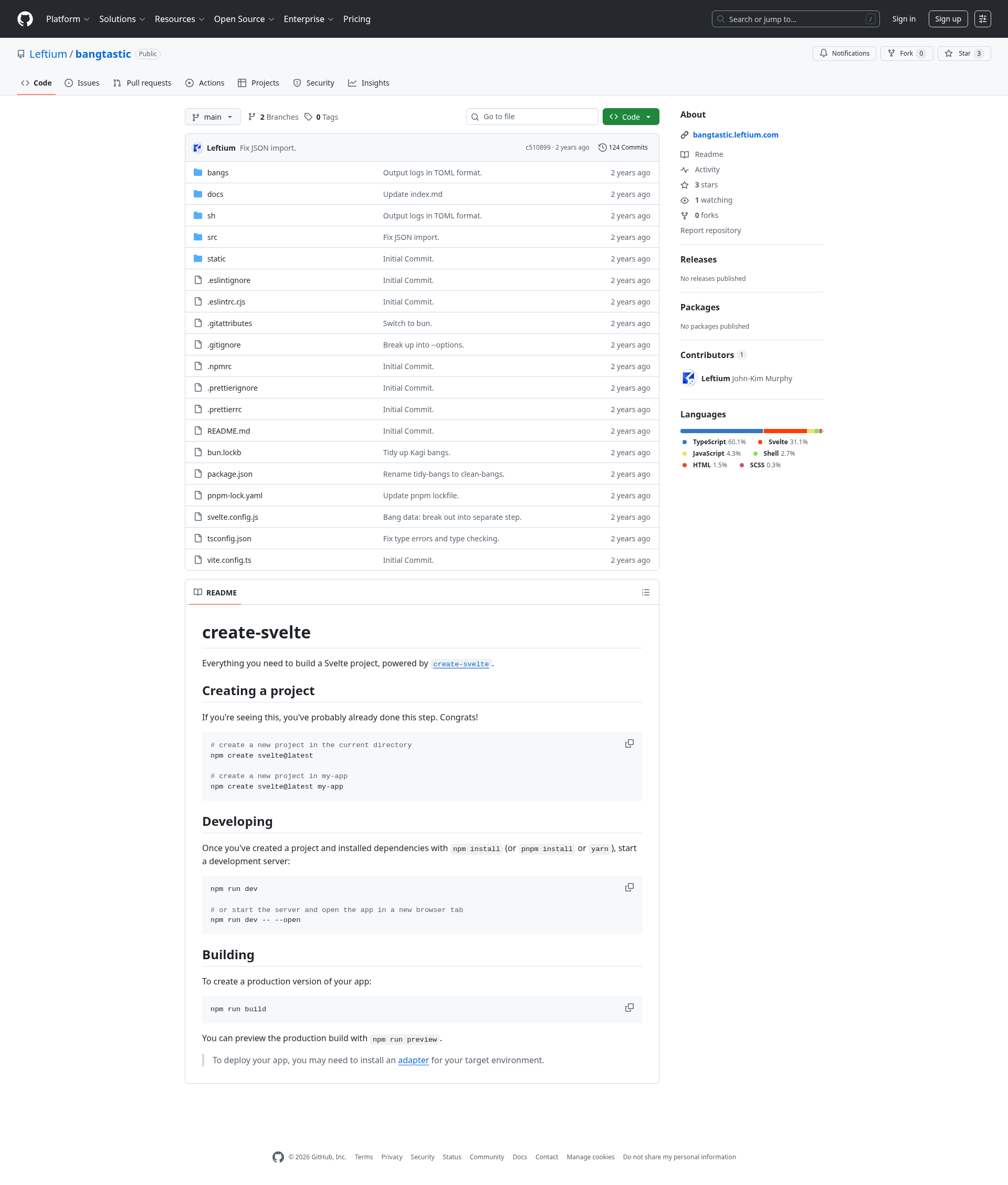Click the star icon beside 3 stars
Screen dimensions: 1008x1185
[x=685, y=185]
